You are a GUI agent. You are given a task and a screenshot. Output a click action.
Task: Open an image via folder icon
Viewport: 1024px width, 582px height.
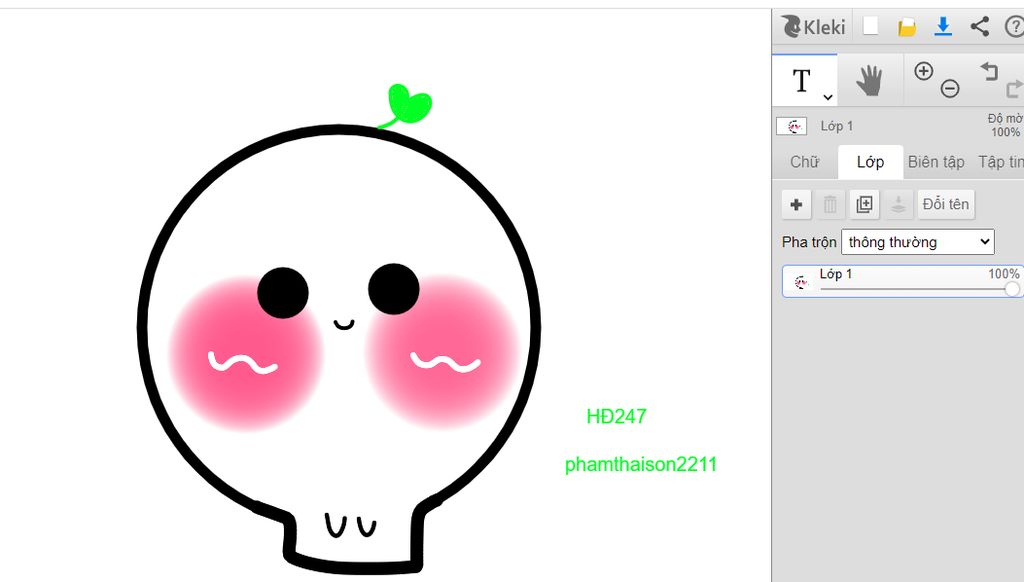(x=906, y=27)
